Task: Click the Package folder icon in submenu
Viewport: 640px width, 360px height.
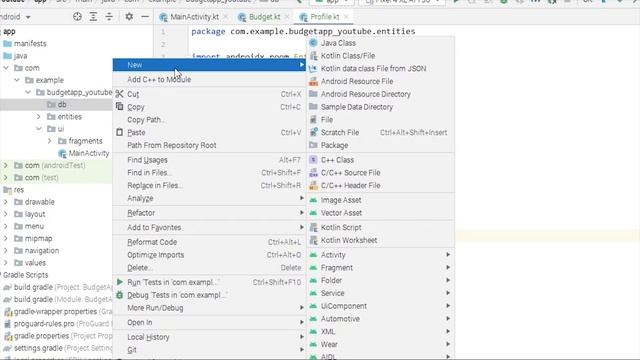Action: coord(313,145)
